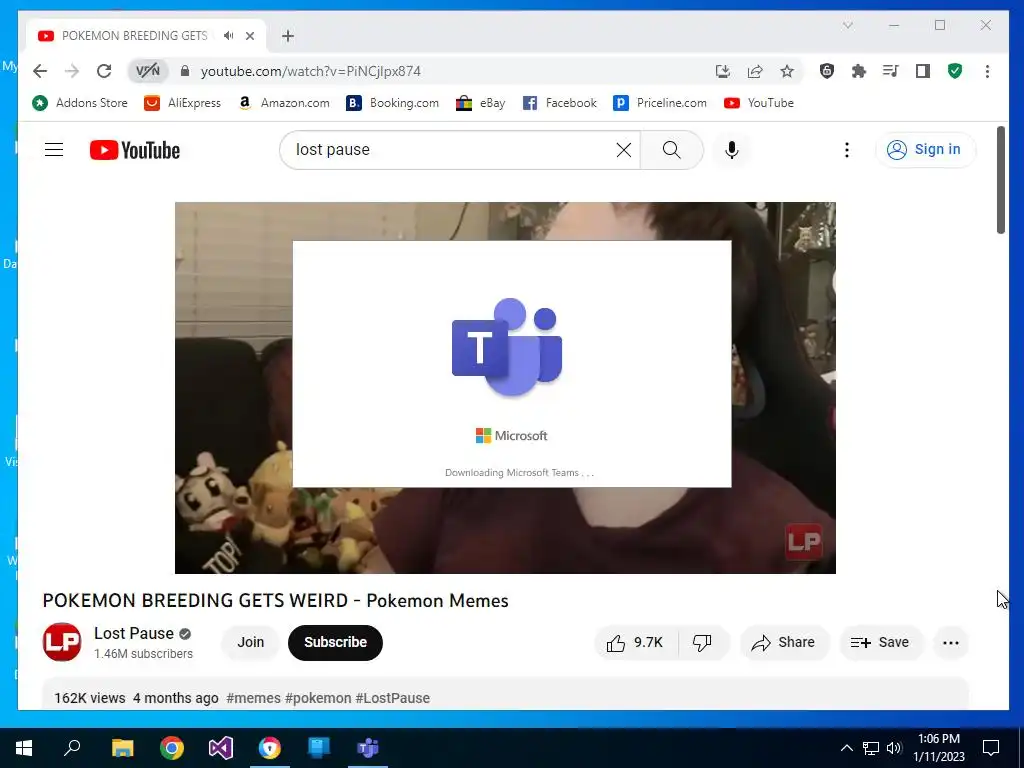Open the notification center icon
Image resolution: width=1024 pixels, height=768 pixels.
991,748
